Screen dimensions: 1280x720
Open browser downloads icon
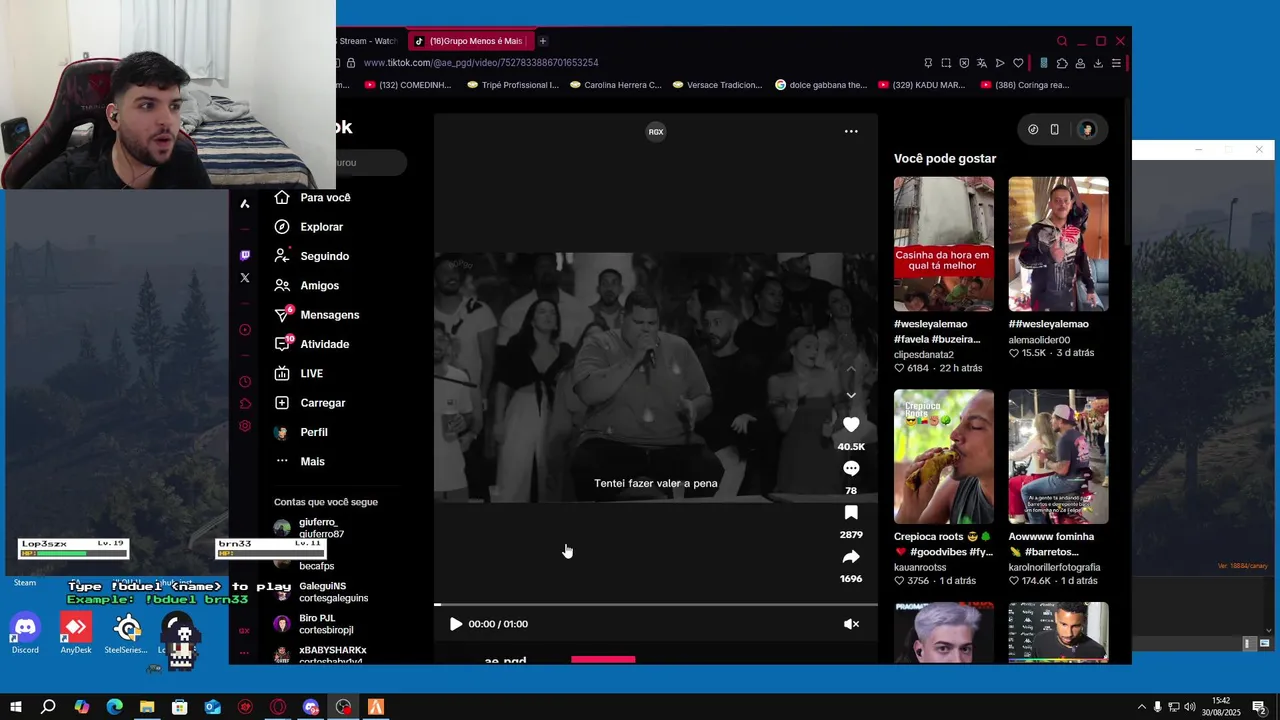1098,63
